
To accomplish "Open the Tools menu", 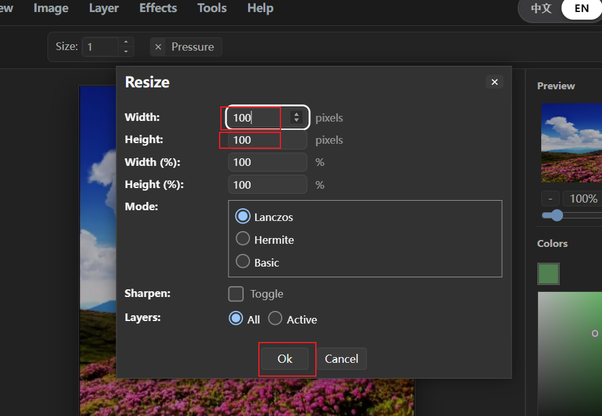I will tap(212, 8).
